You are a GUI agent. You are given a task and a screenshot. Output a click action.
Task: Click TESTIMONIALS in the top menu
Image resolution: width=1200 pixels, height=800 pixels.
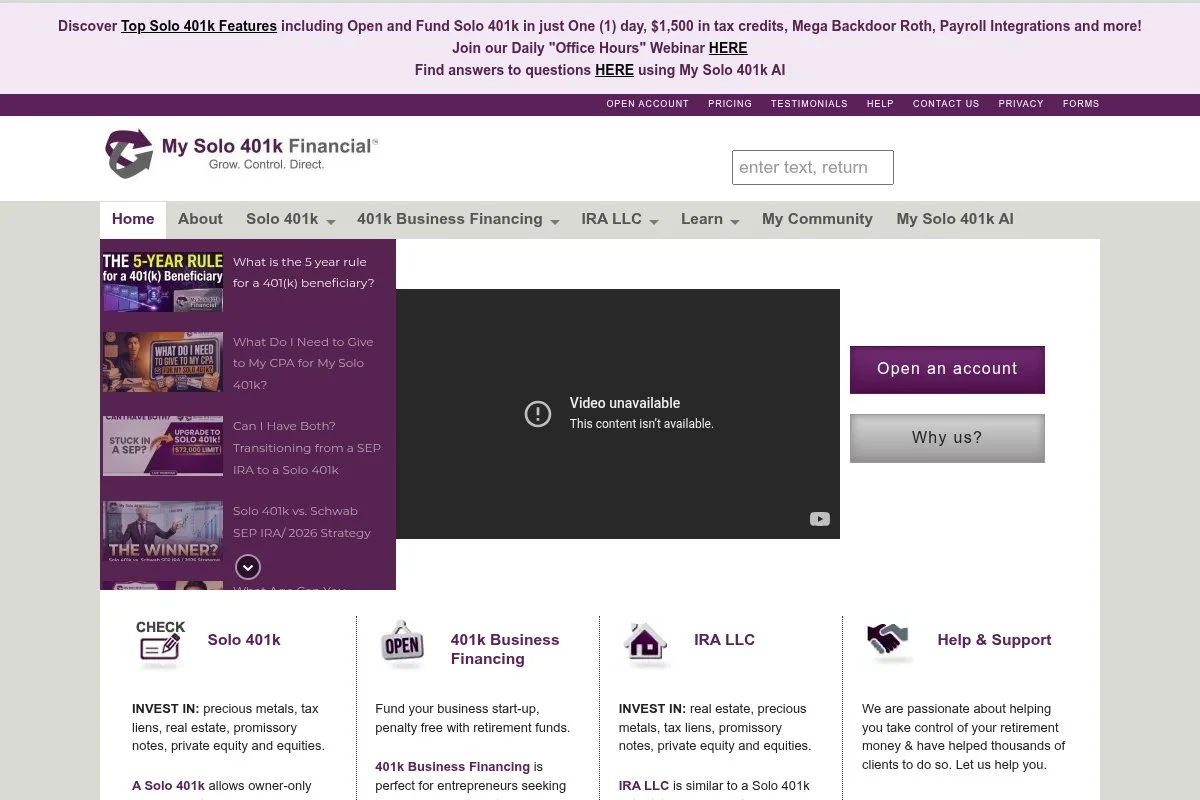809,103
